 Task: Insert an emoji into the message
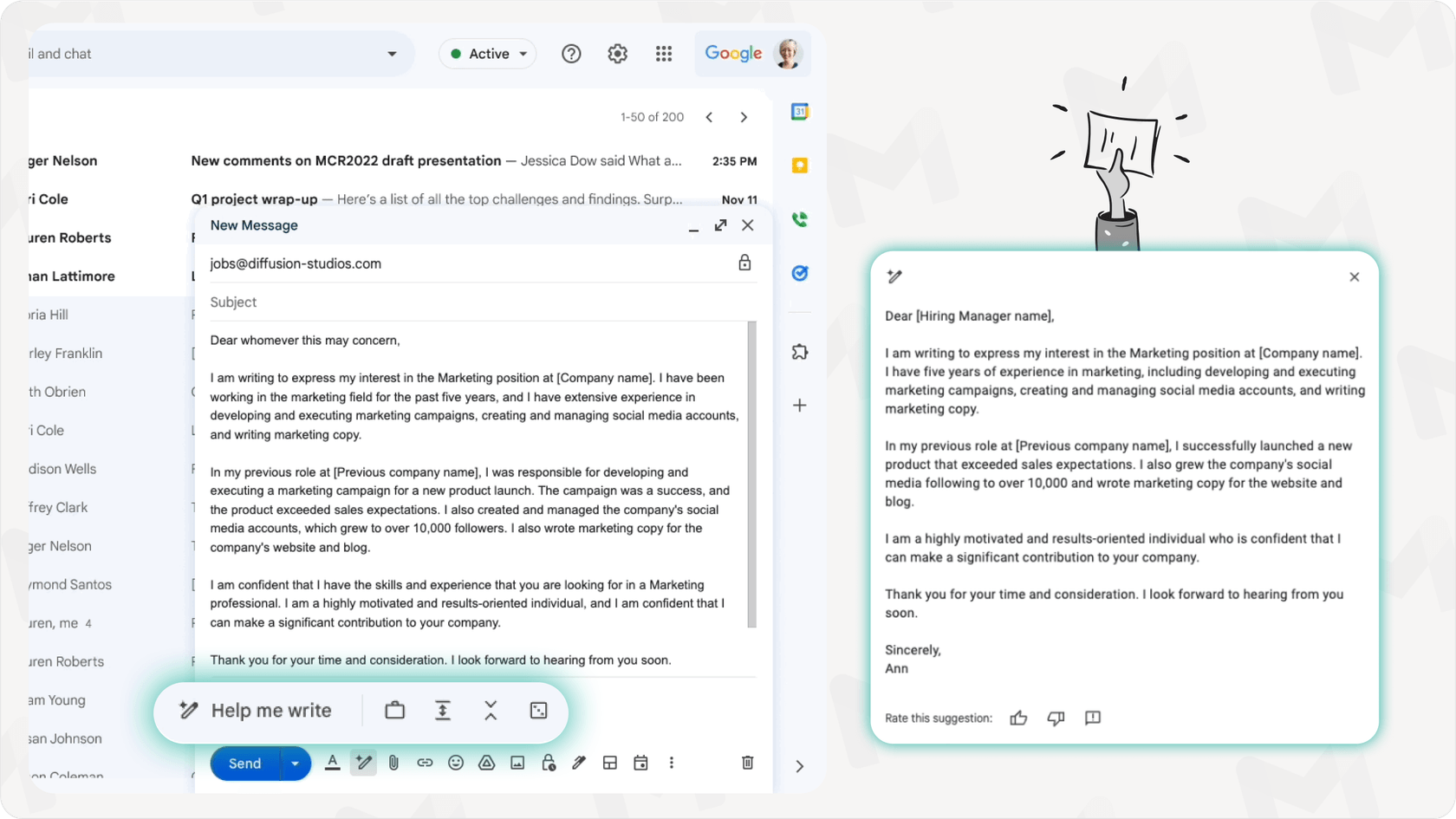[456, 763]
